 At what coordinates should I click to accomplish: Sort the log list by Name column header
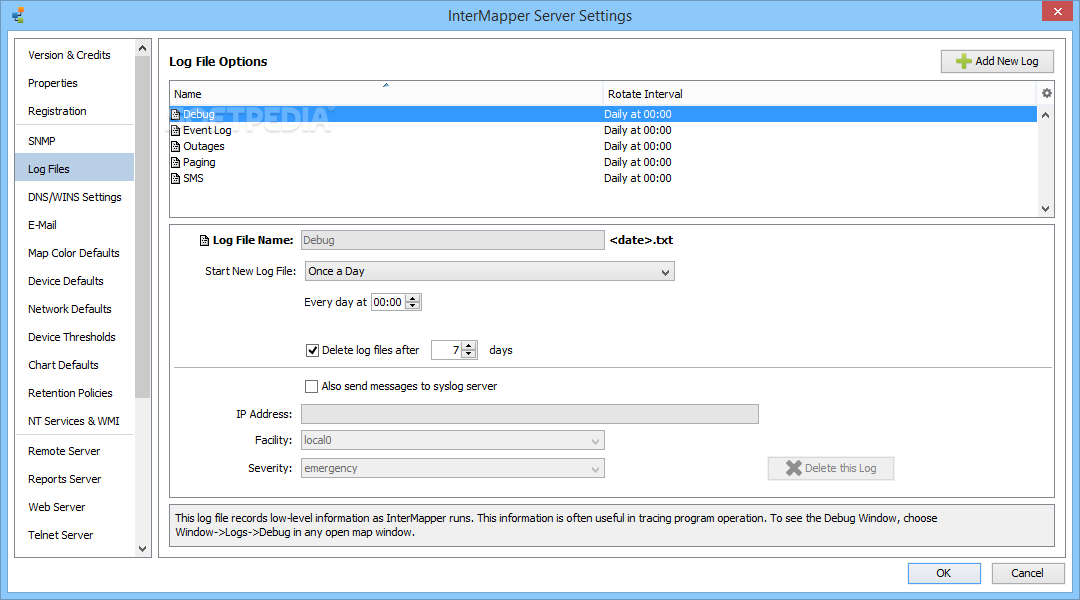point(386,94)
